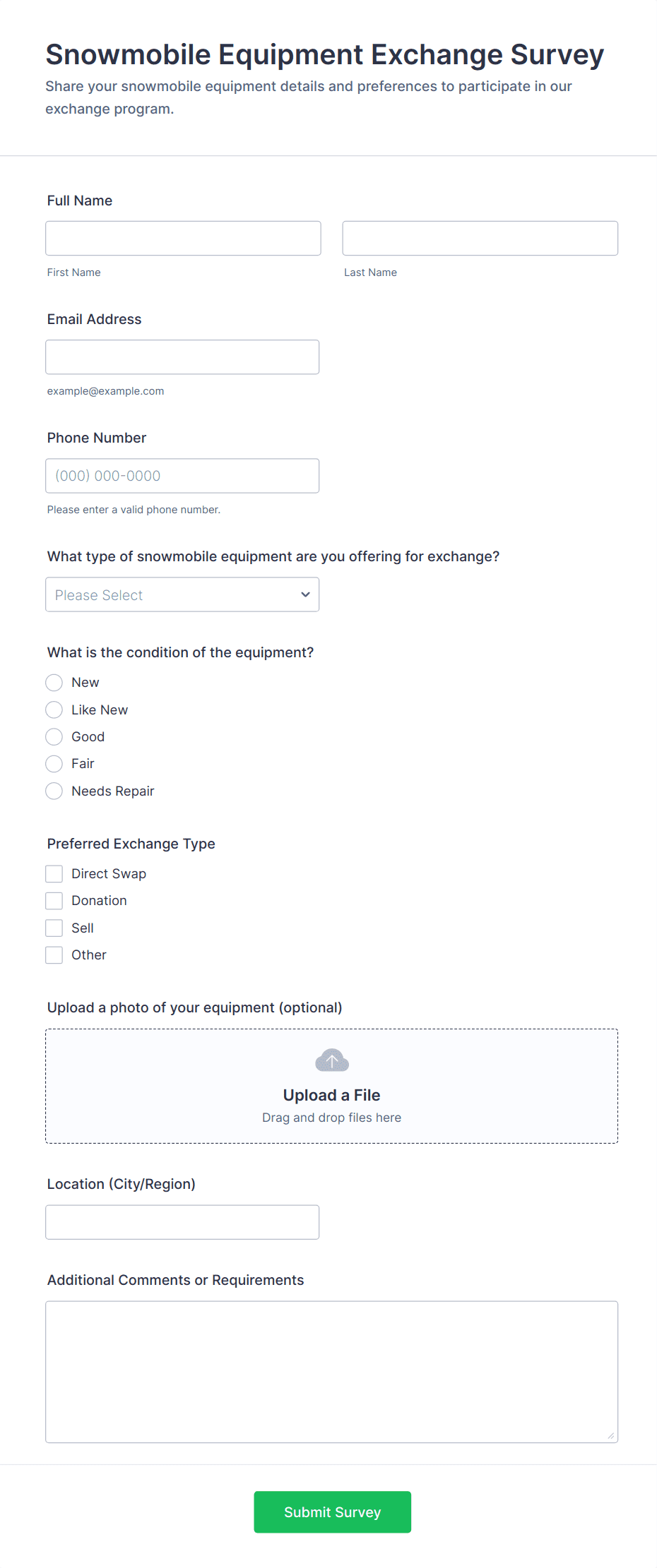Check the Other exchange type box
Viewport: 657px width, 1568px height.
click(54, 955)
